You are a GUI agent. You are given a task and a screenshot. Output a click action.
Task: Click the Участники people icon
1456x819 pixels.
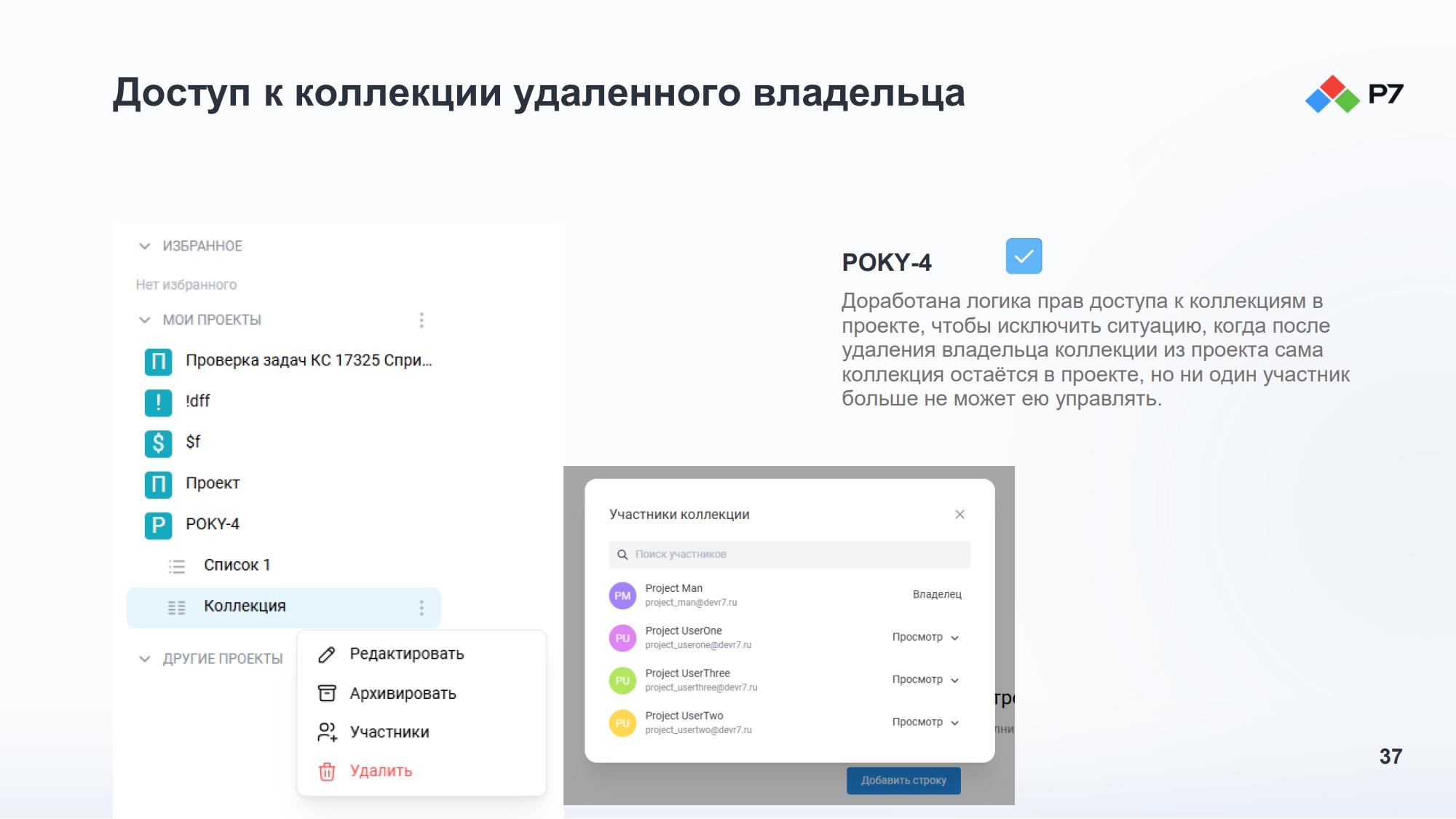[327, 732]
